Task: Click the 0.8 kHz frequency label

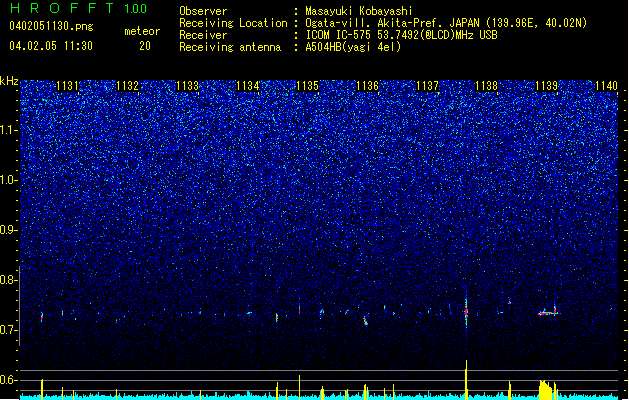Action: [9, 280]
